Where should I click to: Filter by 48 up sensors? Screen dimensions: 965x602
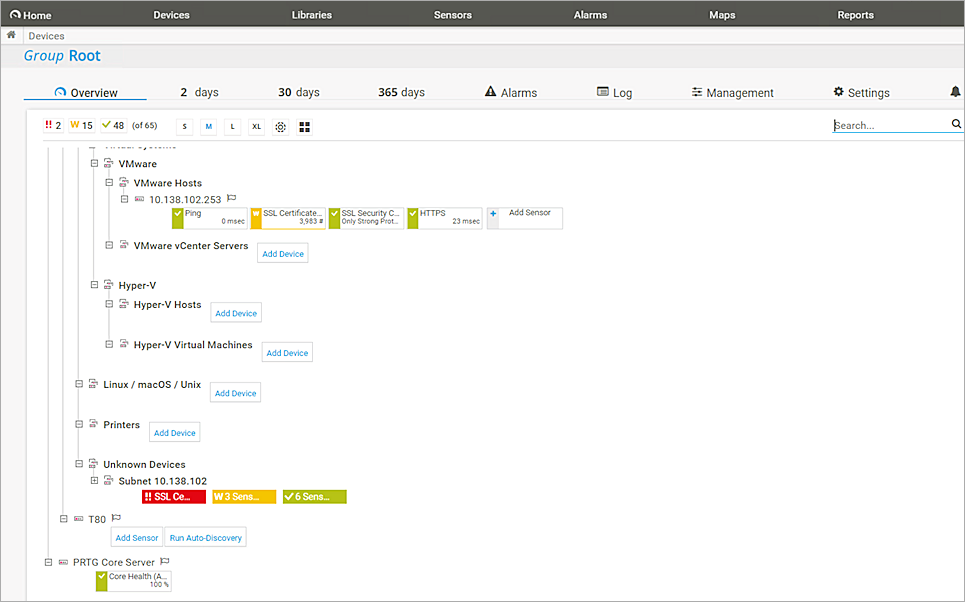pyautogui.click(x=113, y=126)
